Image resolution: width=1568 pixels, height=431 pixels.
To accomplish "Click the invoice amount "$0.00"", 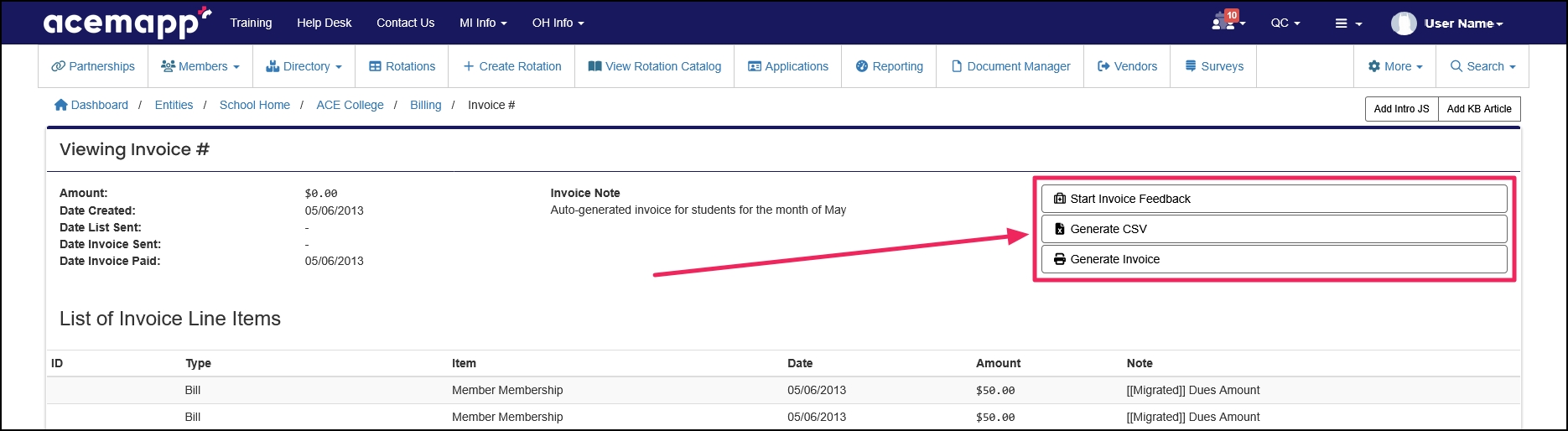I will point(321,194).
